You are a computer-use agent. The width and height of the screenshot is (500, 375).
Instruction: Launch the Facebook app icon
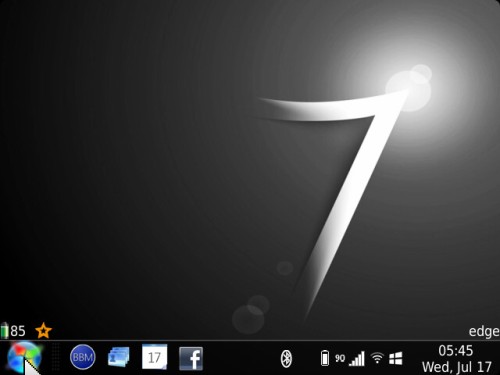click(x=191, y=358)
